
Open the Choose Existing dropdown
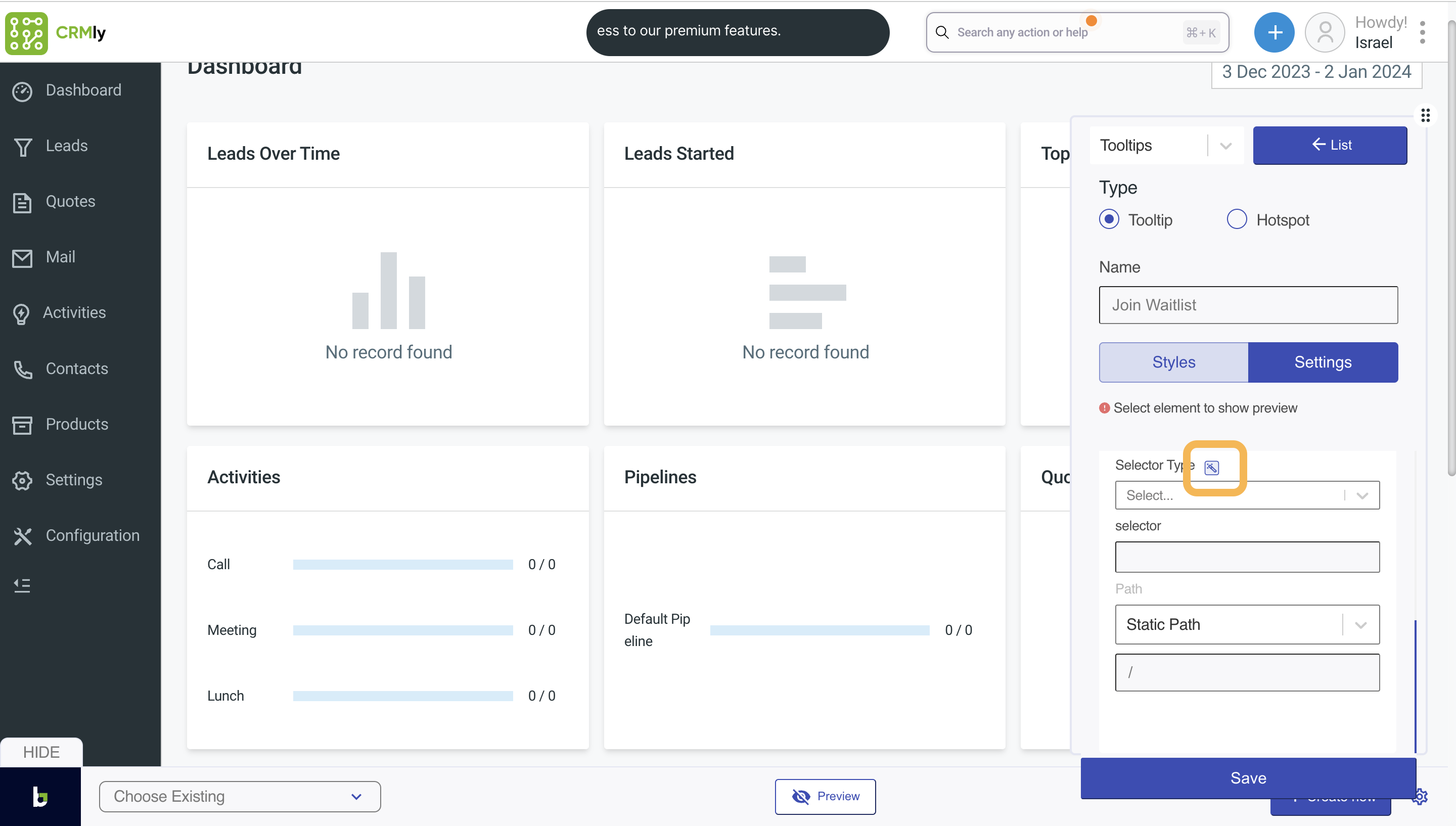(x=239, y=797)
